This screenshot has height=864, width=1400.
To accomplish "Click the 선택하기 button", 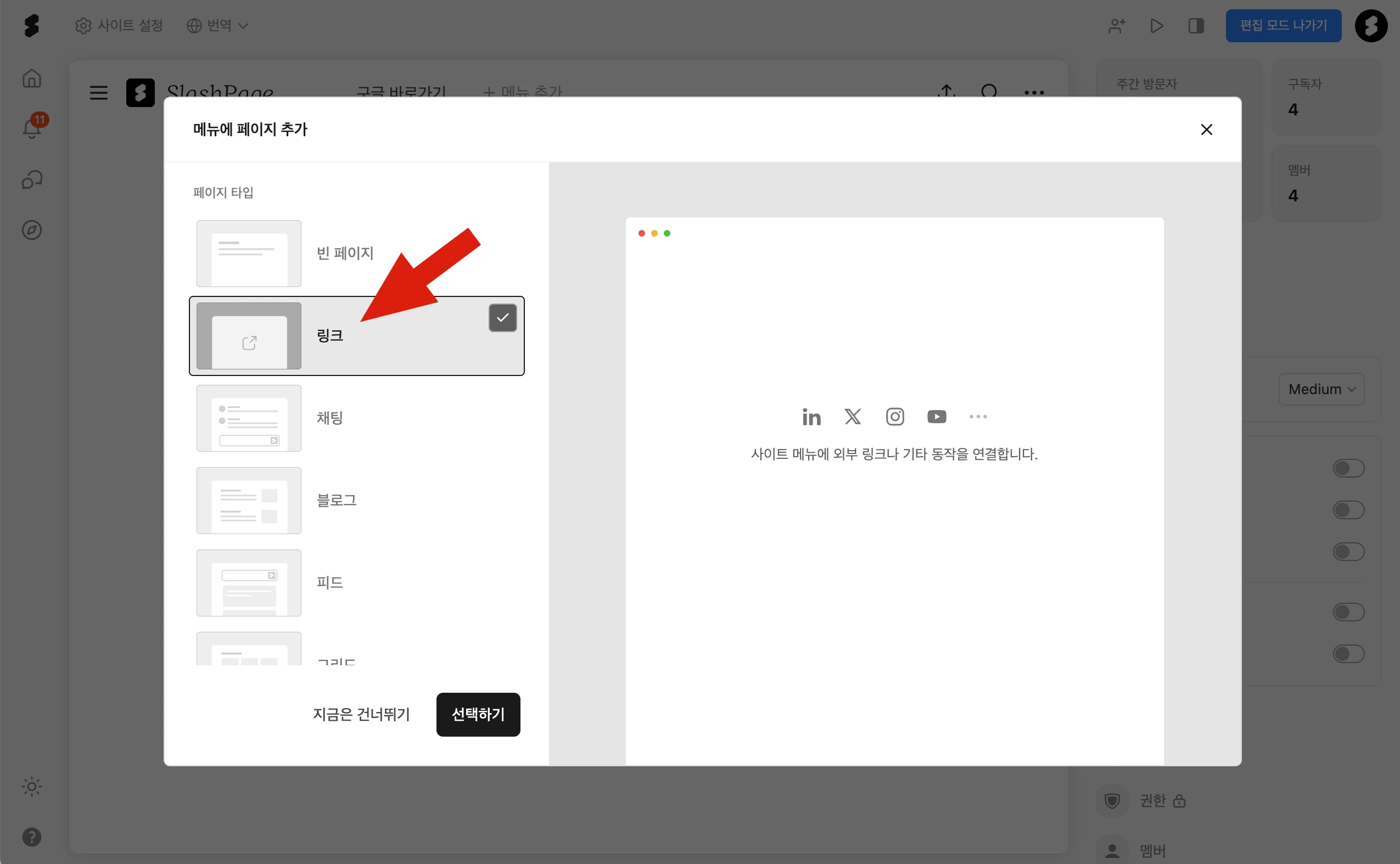I will pyautogui.click(x=478, y=714).
